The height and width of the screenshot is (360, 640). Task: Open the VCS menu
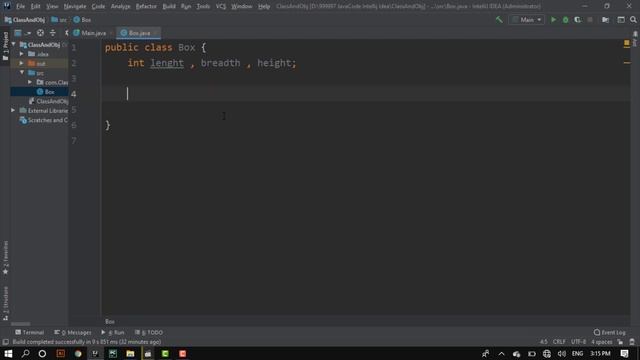pos(221,7)
